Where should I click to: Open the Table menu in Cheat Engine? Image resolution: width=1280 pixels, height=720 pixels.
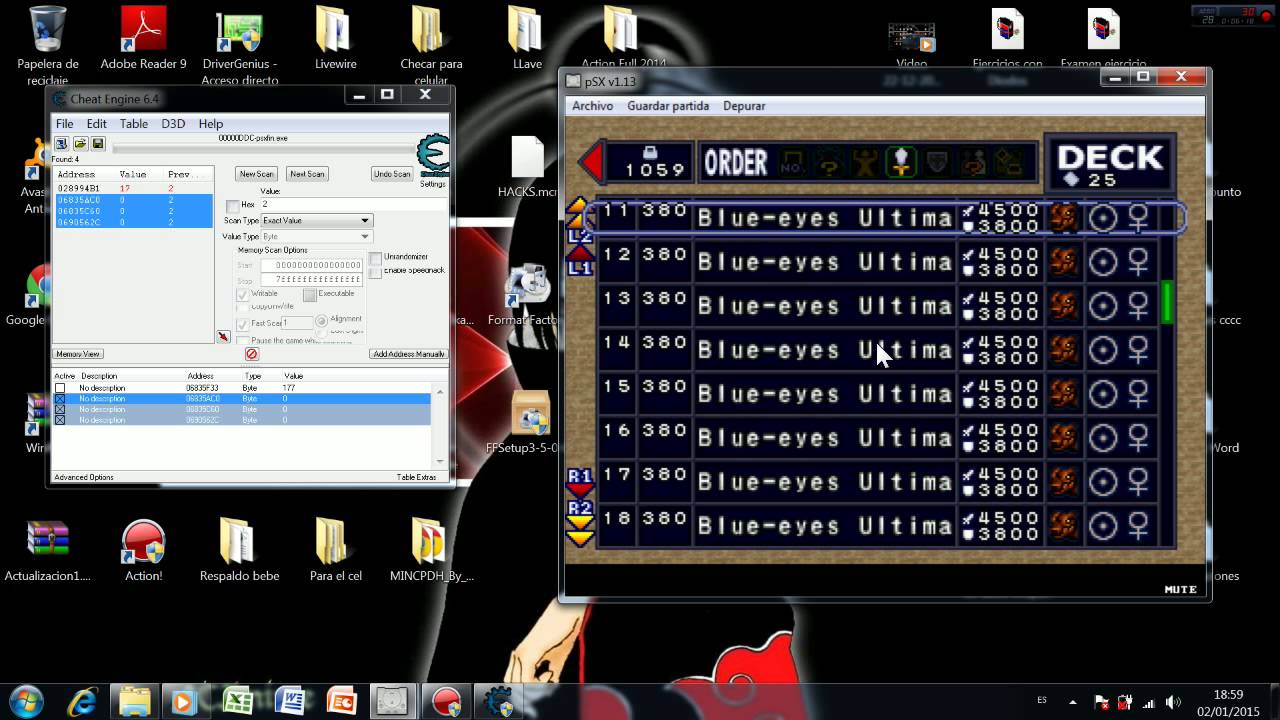point(134,124)
